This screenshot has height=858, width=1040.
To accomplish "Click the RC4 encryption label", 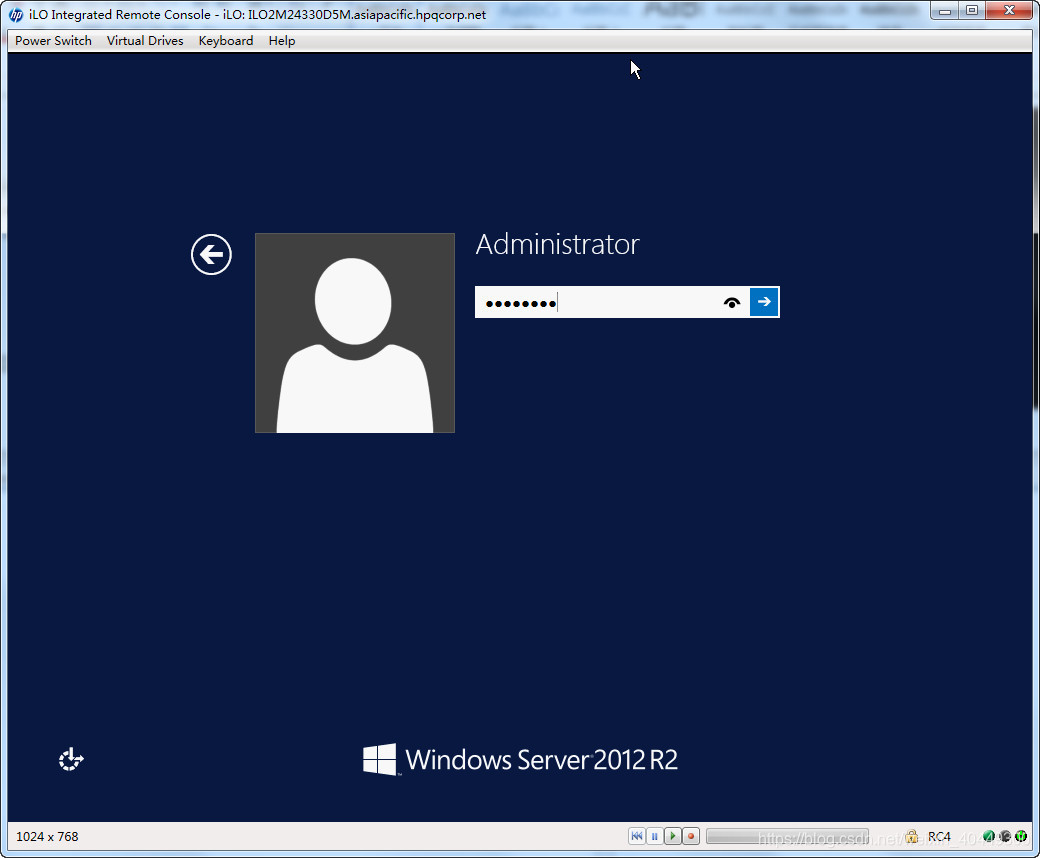I will (x=939, y=836).
